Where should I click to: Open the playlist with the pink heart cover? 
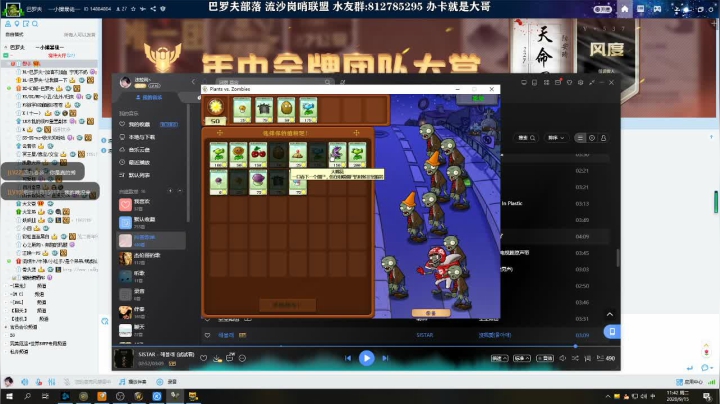coord(125,204)
